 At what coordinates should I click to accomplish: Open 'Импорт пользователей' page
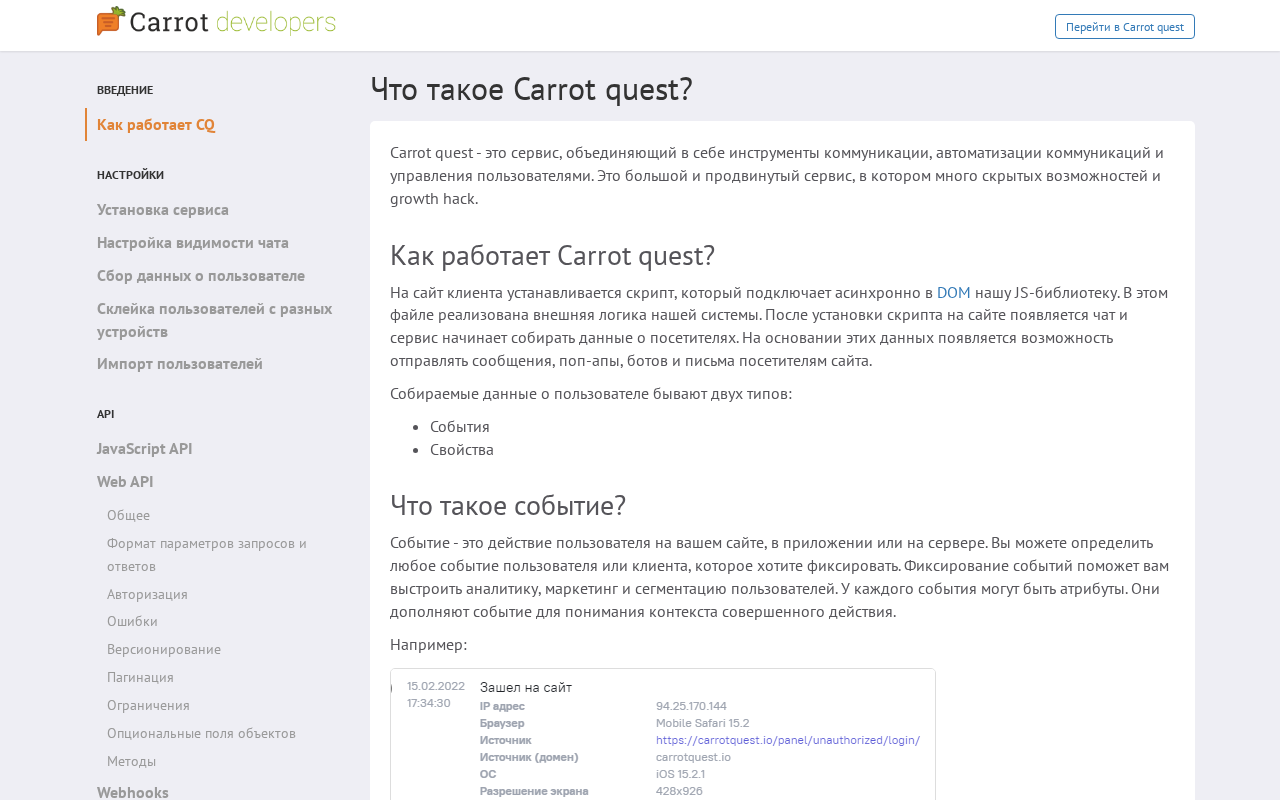pos(180,364)
